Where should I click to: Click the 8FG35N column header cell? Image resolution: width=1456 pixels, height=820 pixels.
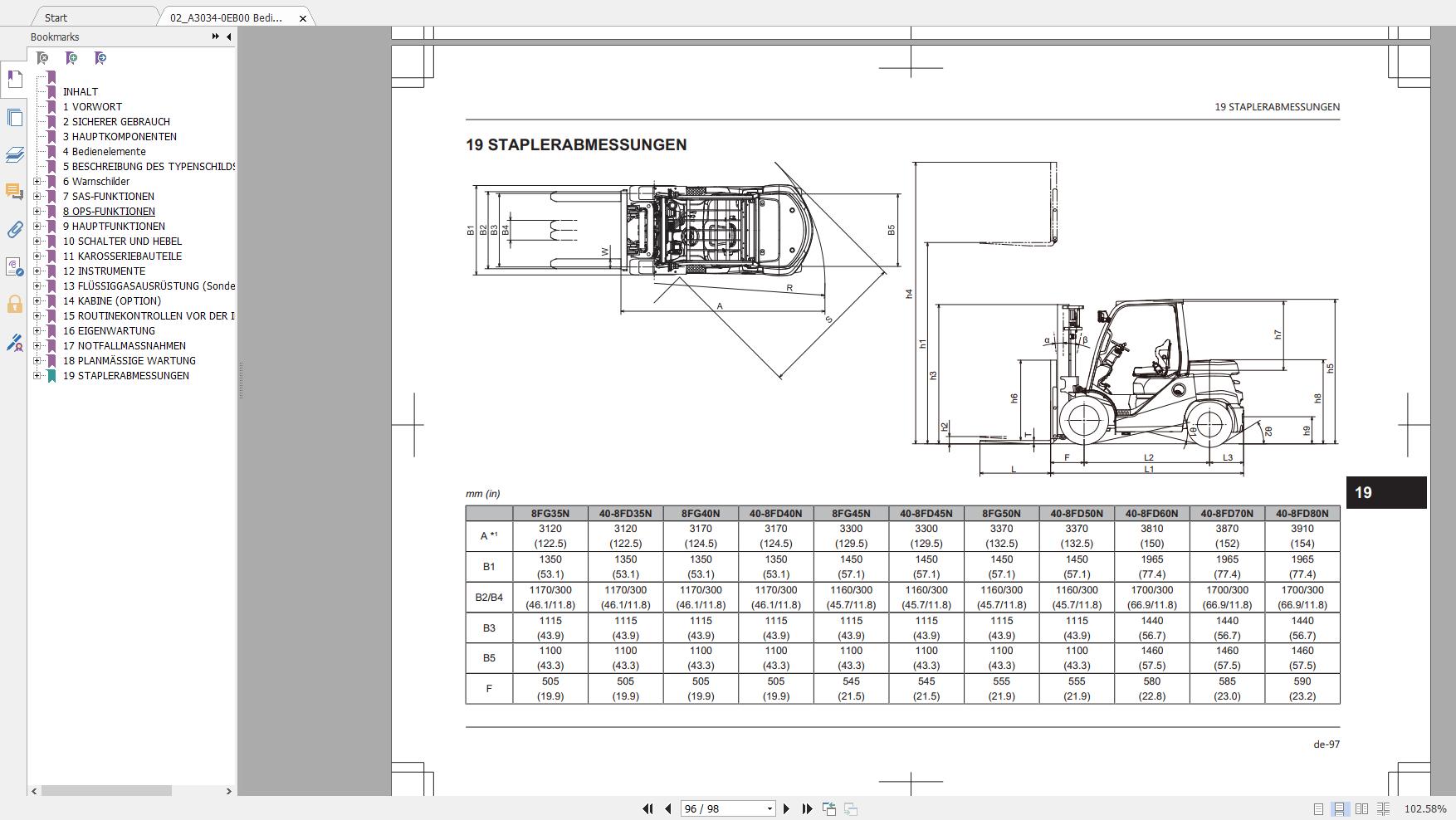click(x=550, y=514)
